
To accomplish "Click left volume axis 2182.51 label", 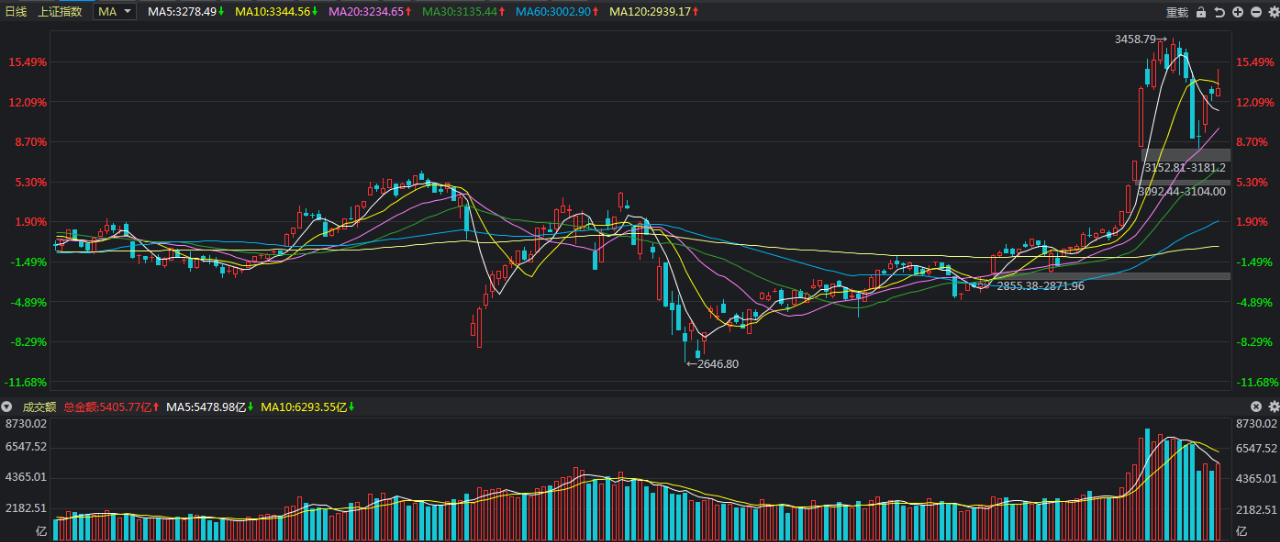I will 27,510.
